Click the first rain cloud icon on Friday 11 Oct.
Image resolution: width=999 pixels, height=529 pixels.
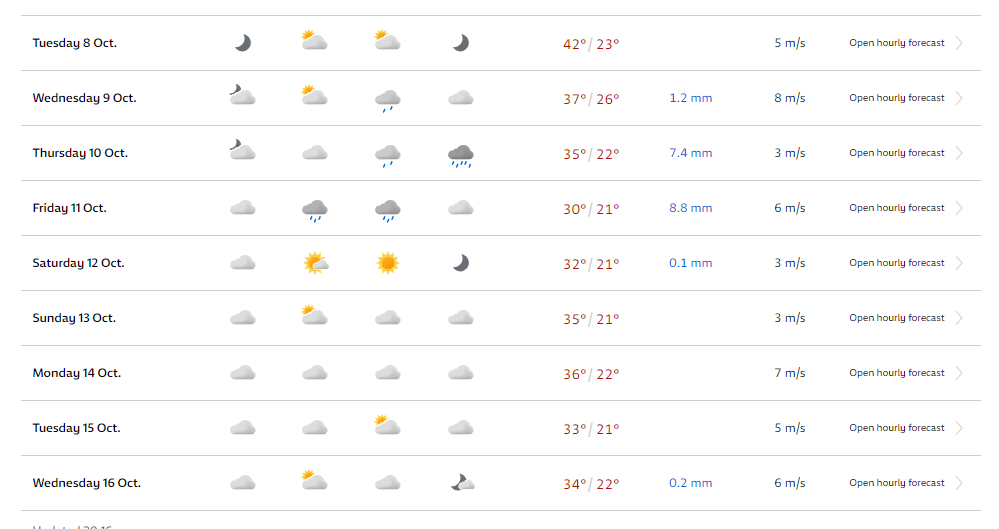pyautogui.click(x=315, y=210)
